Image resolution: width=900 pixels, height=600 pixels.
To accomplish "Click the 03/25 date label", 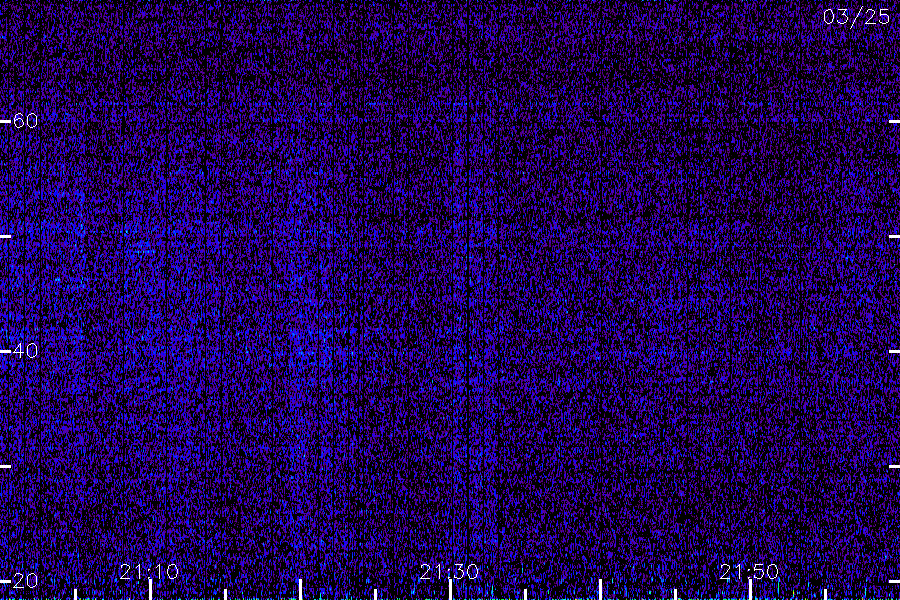I will tap(856, 17).
